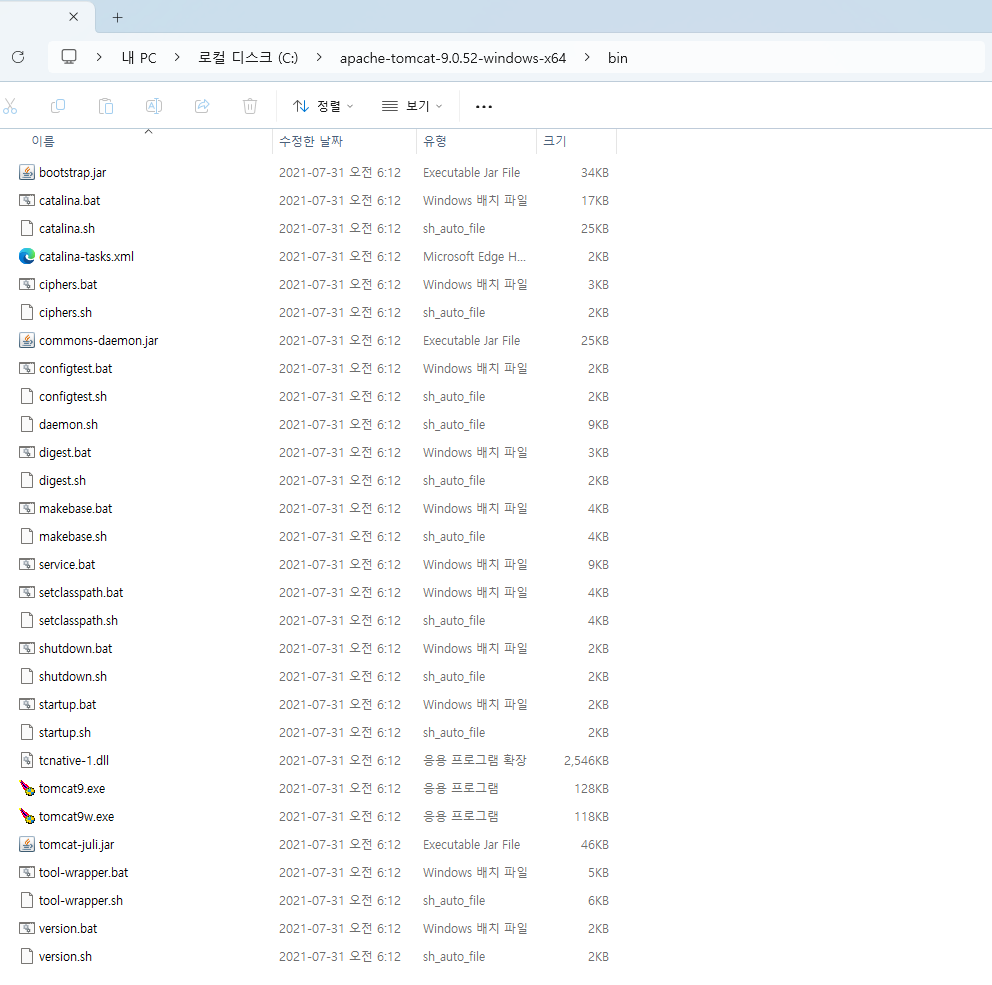This screenshot has width=992, height=985.
Task: Select file name setclasspath.bat
Action: click(x=81, y=593)
